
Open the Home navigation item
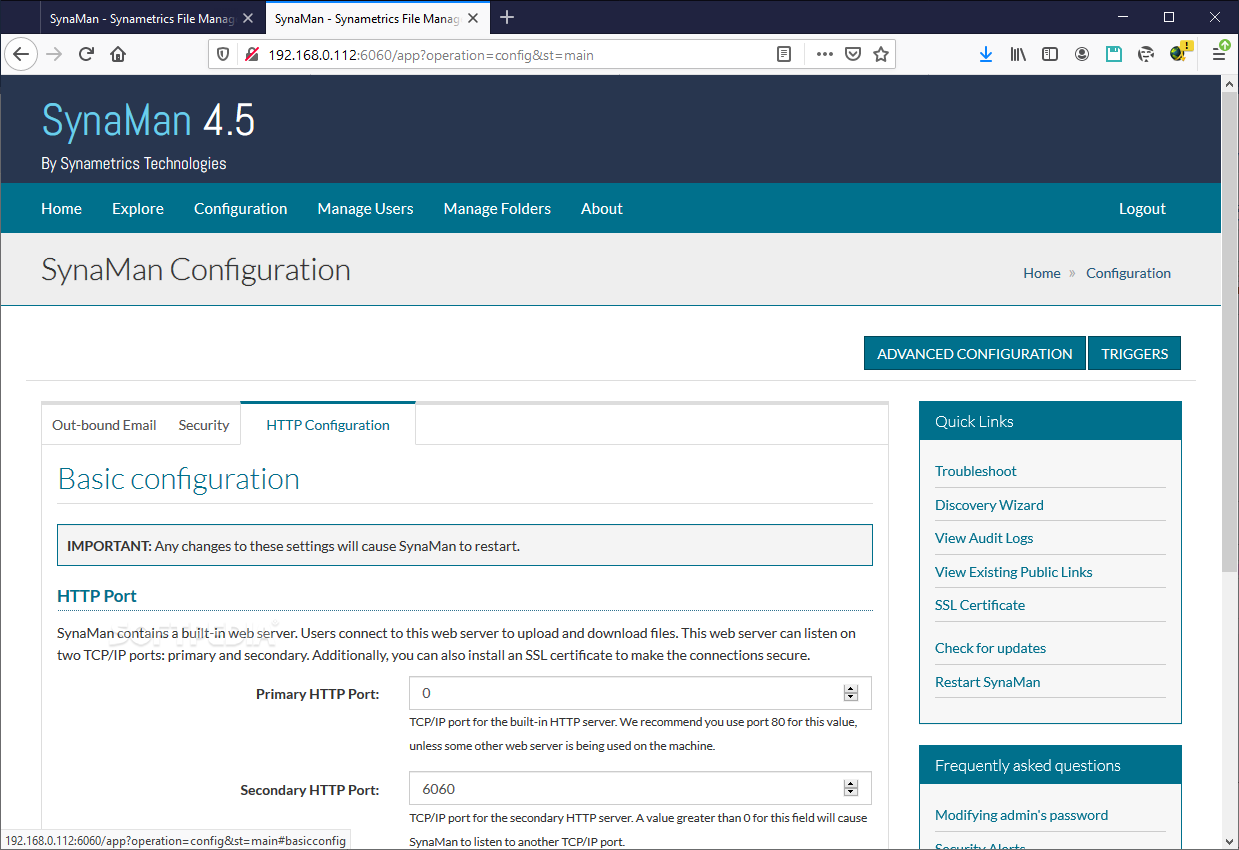tap(61, 208)
